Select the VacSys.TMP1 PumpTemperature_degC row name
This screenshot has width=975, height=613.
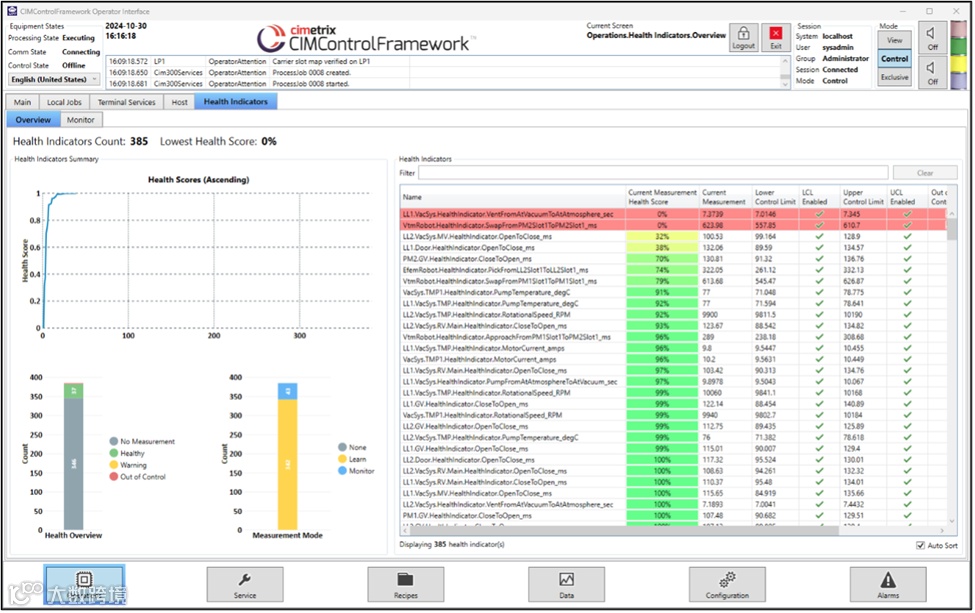[486, 293]
